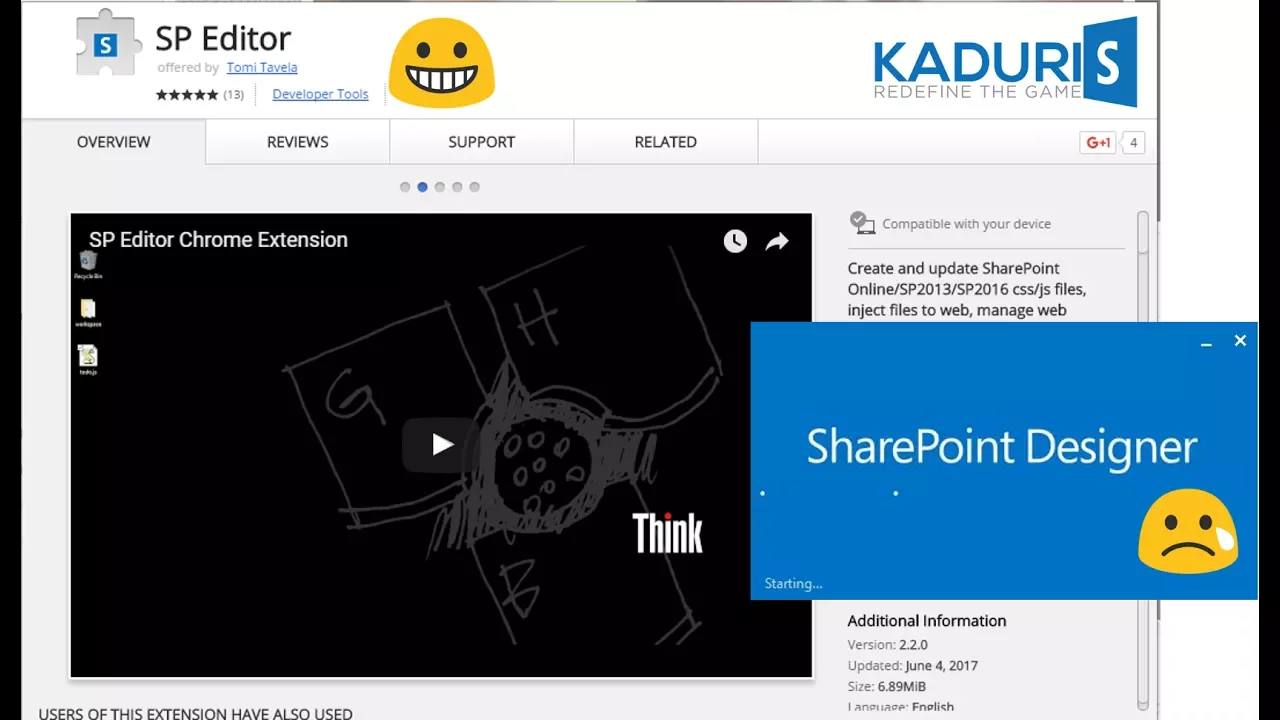The image size is (1280, 720).
Task: Open the Related tab
Action: tap(666, 142)
